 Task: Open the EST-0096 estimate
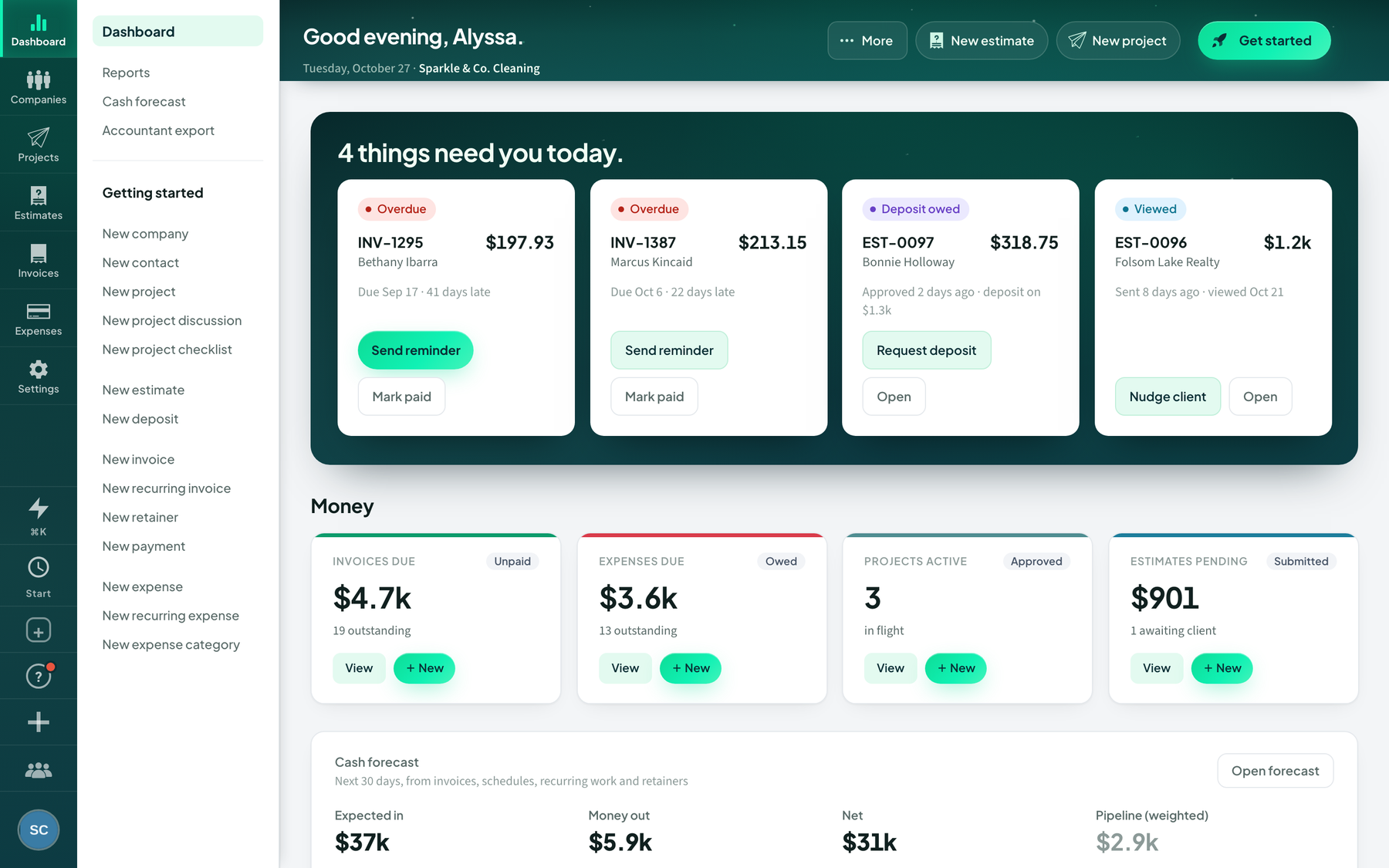tap(1260, 397)
